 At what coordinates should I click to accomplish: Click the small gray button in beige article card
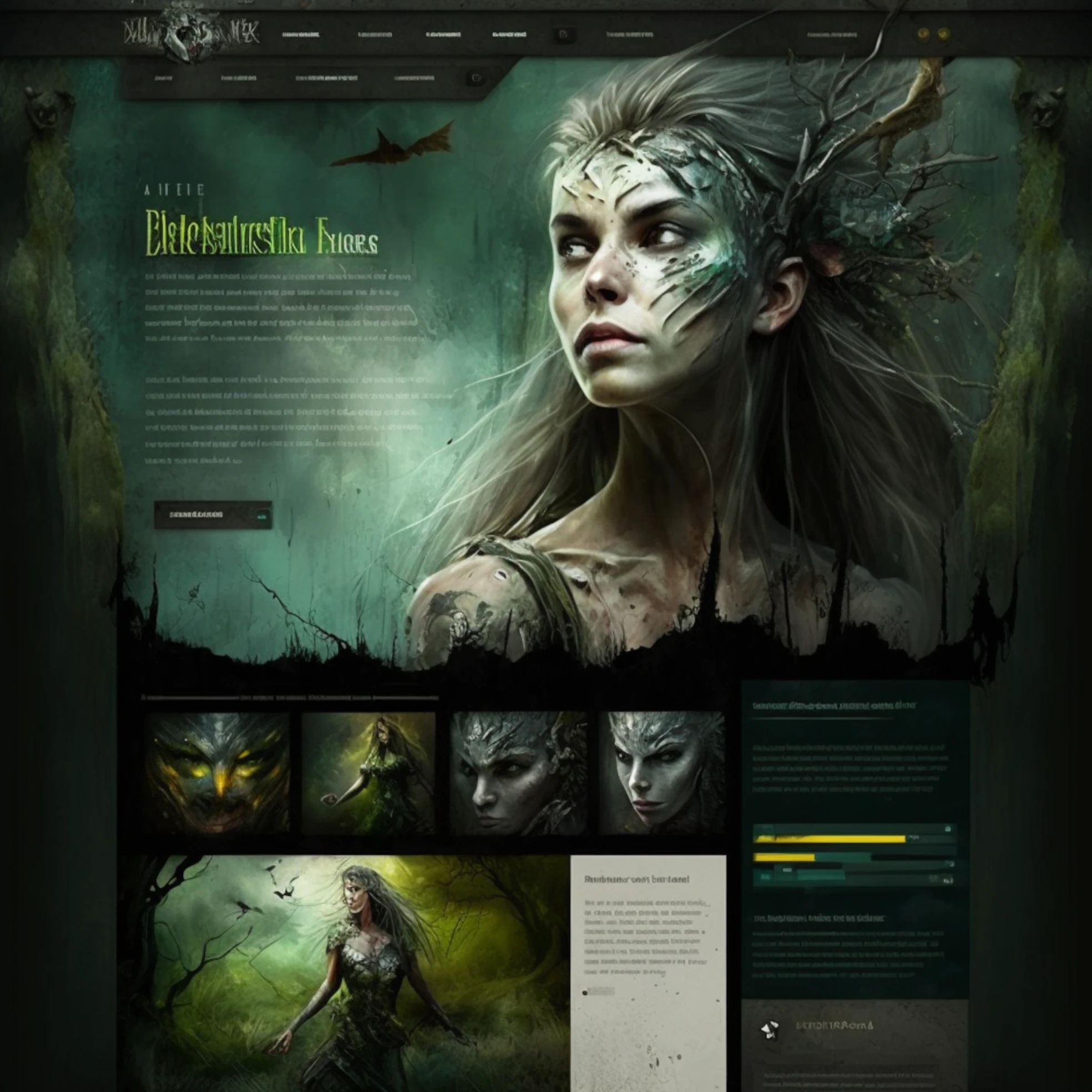point(601,991)
